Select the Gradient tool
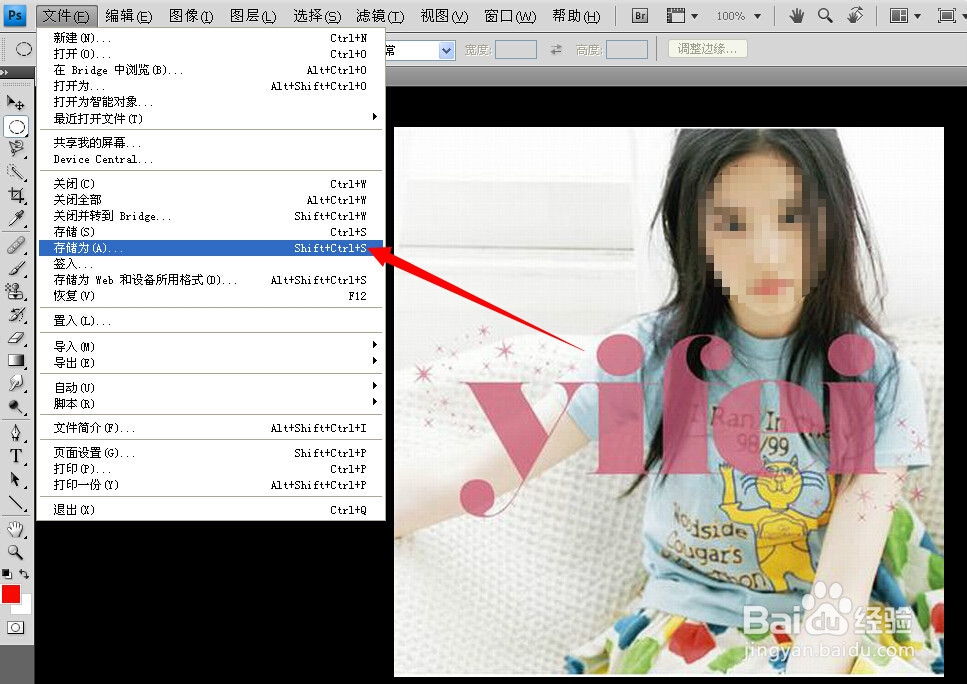This screenshot has height=684, width=967. [16, 360]
